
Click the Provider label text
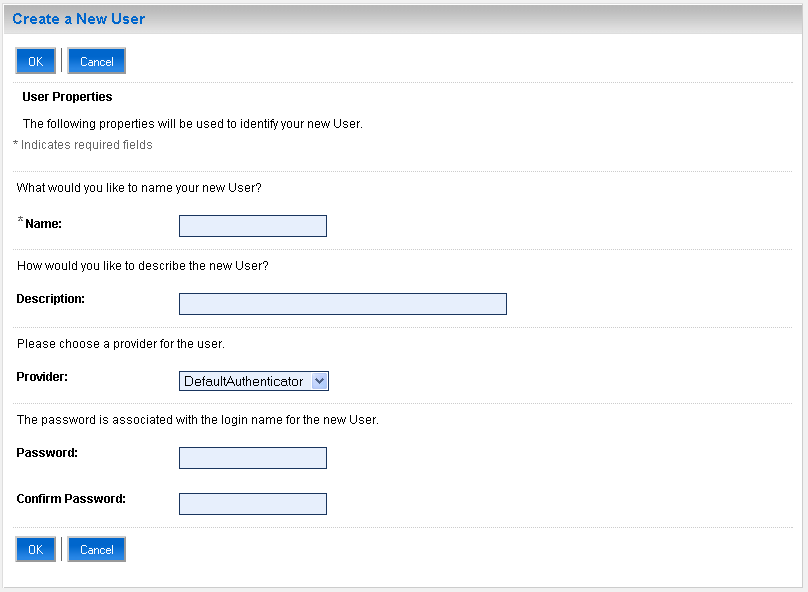click(x=42, y=376)
